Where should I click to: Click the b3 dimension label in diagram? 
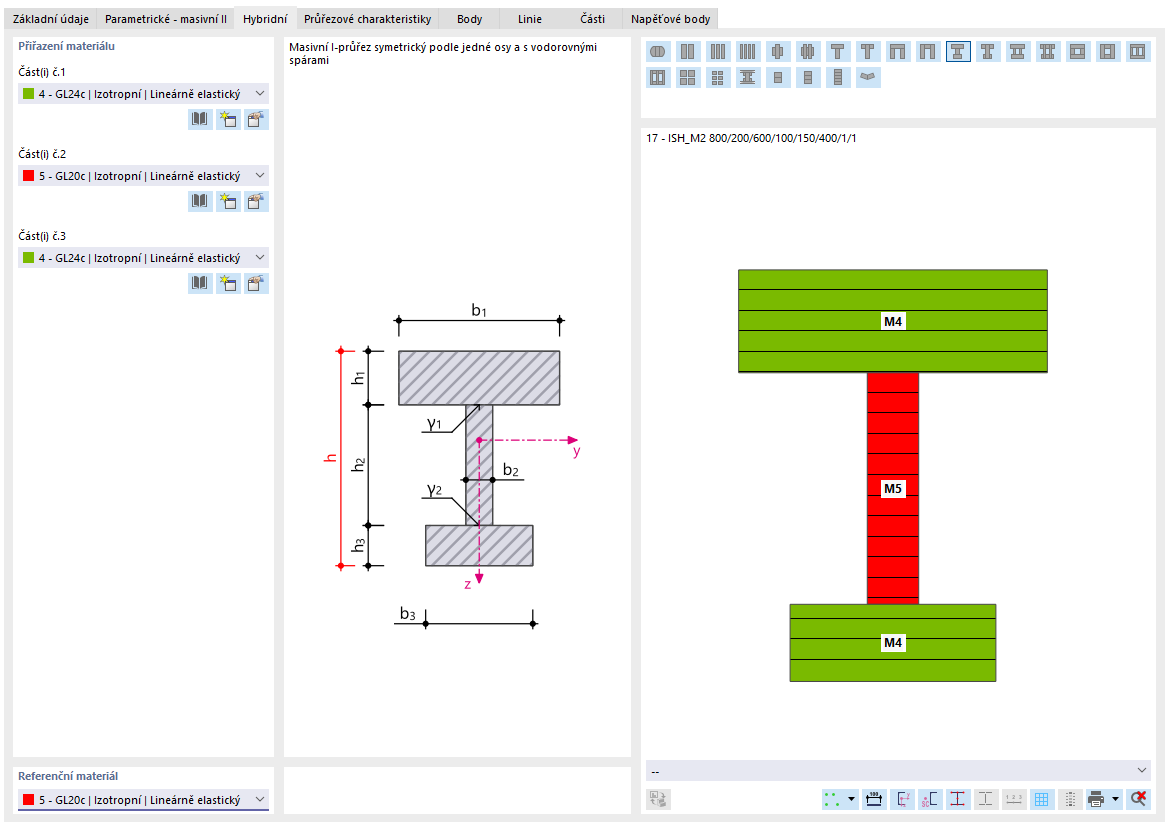click(408, 614)
